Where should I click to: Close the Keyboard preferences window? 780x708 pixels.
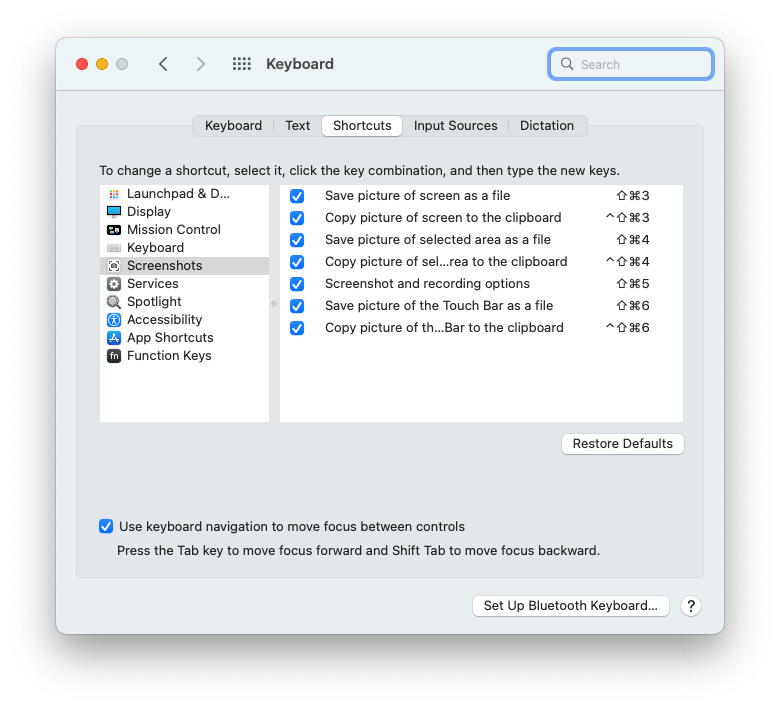coord(82,64)
